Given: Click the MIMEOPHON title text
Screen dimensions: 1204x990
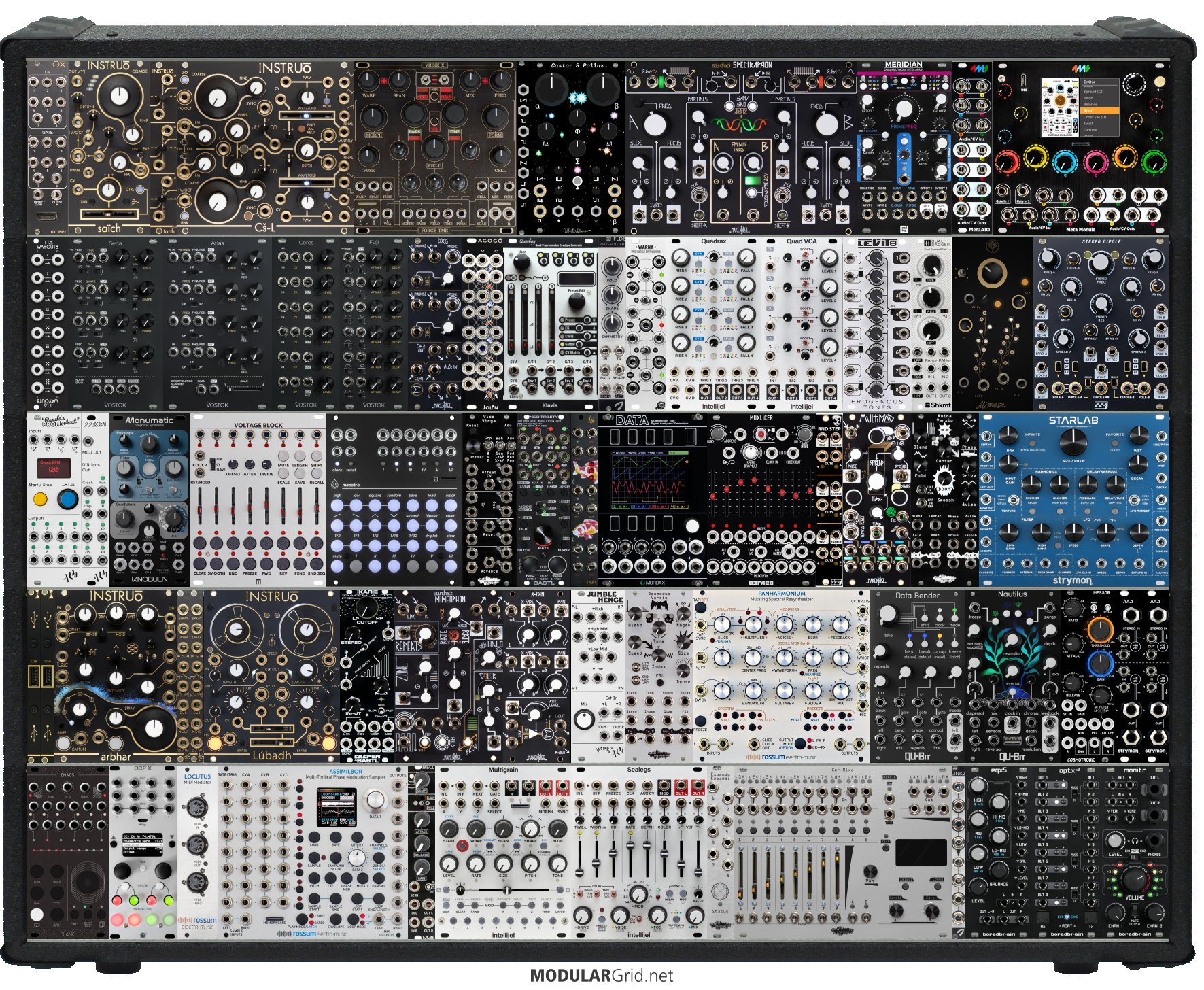Looking at the screenshot, I should tap(450, 600).
